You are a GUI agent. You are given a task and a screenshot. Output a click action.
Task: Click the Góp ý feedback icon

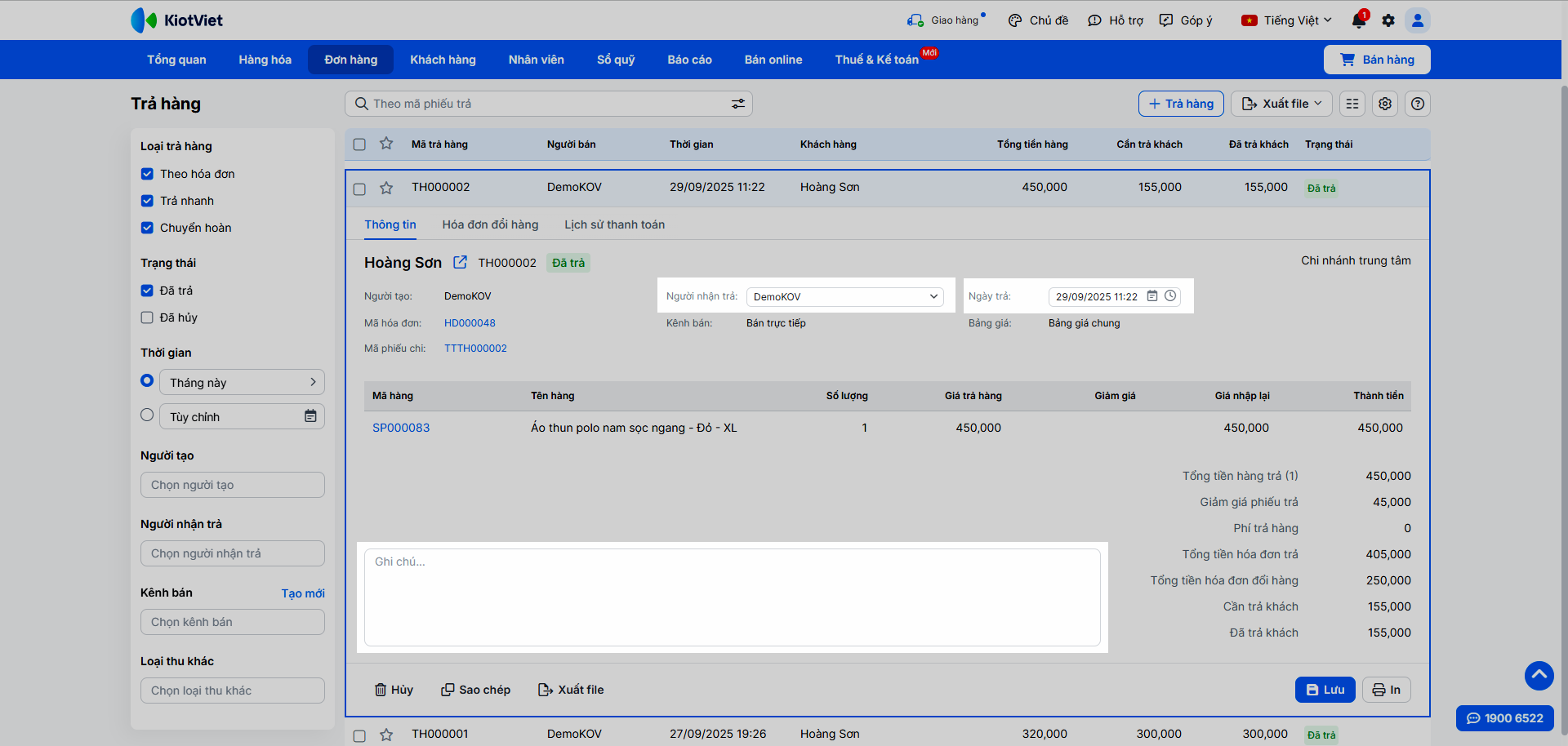[1166, 20]
